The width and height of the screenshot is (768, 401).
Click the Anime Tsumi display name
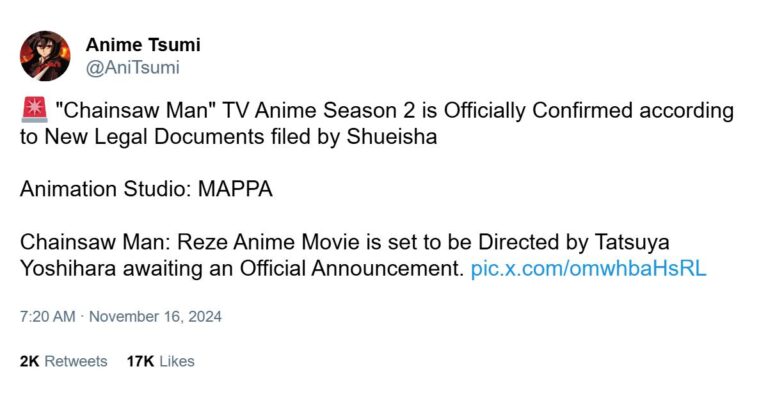pos(143,45)
